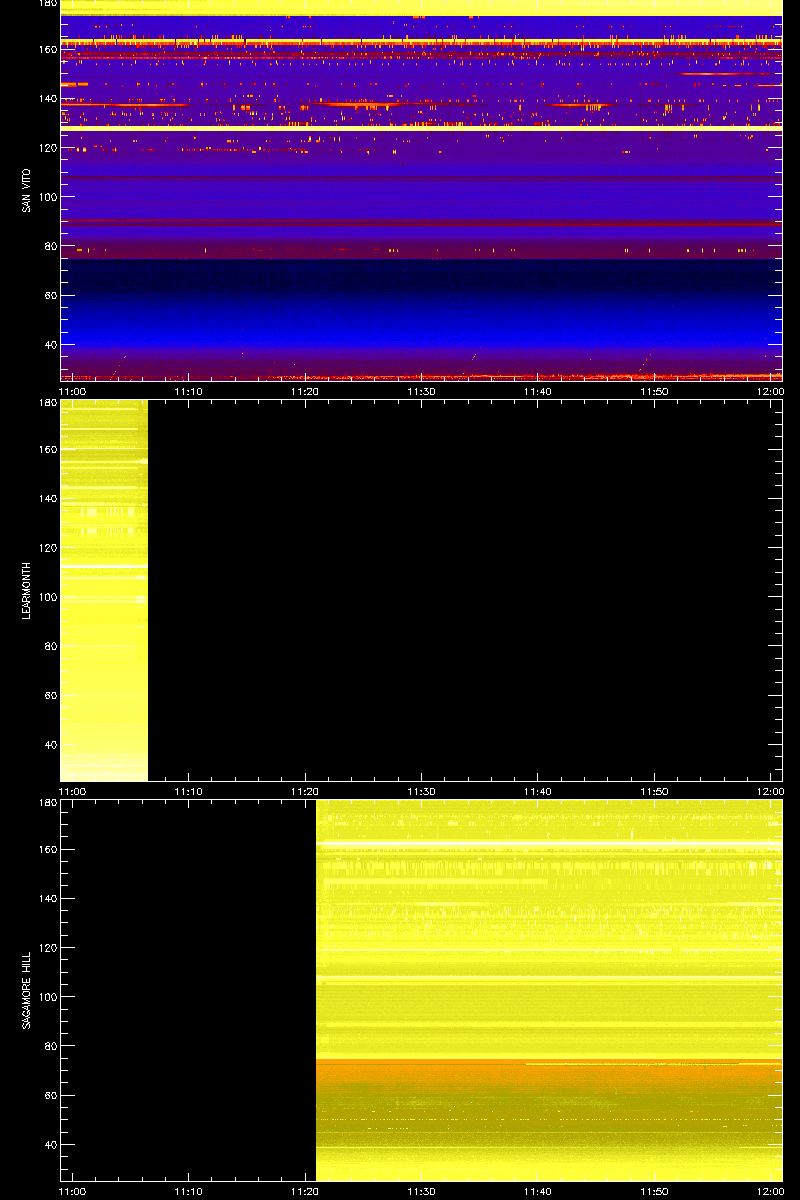Click 11:40 time label under Learmonth plot

coord(538,791)
